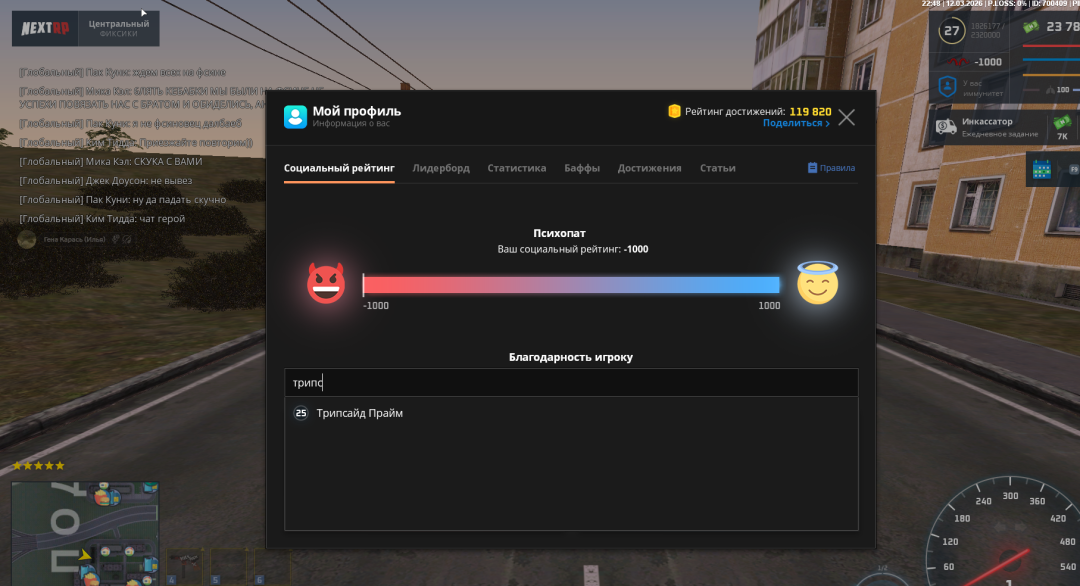The height and width of the screenshot is (586, 1080).
Task: Click the player name search field
Action: point(571,383)
